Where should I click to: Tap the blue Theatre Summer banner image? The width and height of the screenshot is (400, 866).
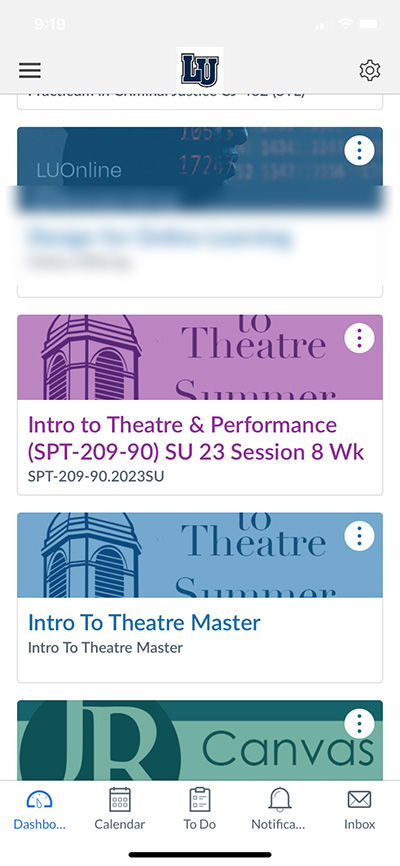point(200,555)
